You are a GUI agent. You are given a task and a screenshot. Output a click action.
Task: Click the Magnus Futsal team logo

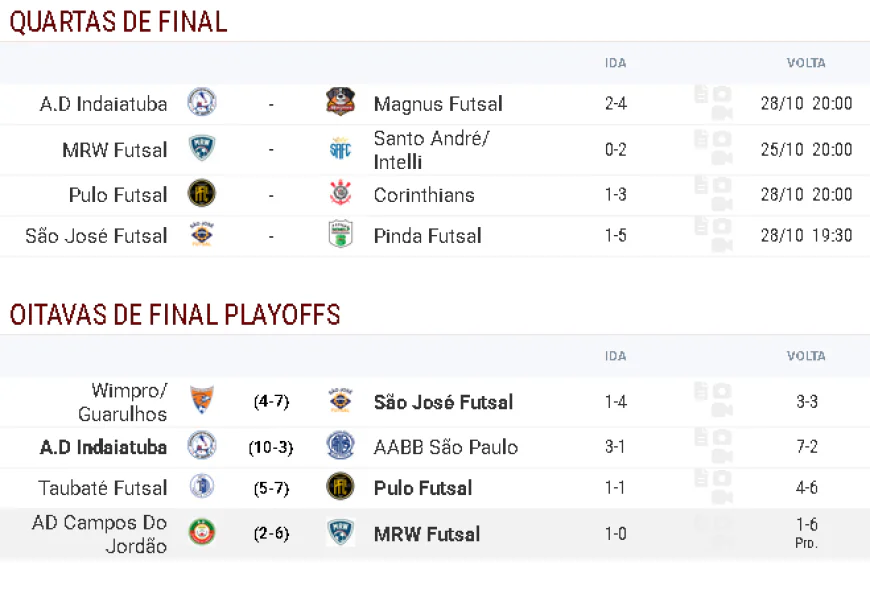[x=341, y=102]
